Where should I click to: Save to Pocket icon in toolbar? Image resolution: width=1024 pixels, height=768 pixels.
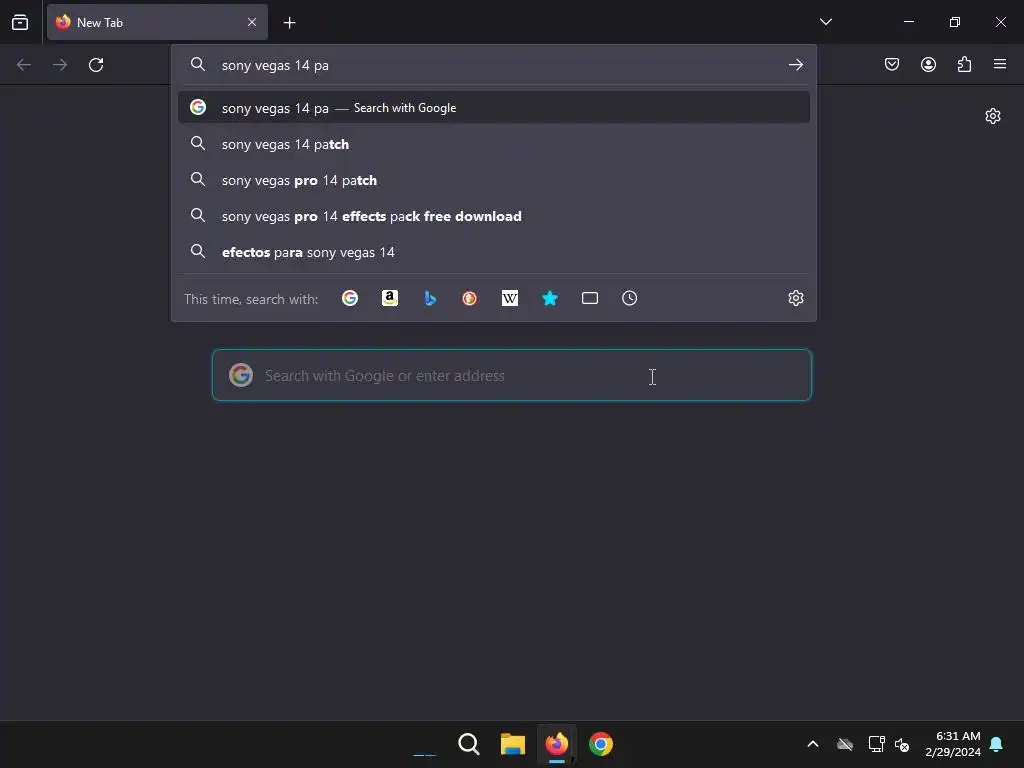click(x=891, y=64)
